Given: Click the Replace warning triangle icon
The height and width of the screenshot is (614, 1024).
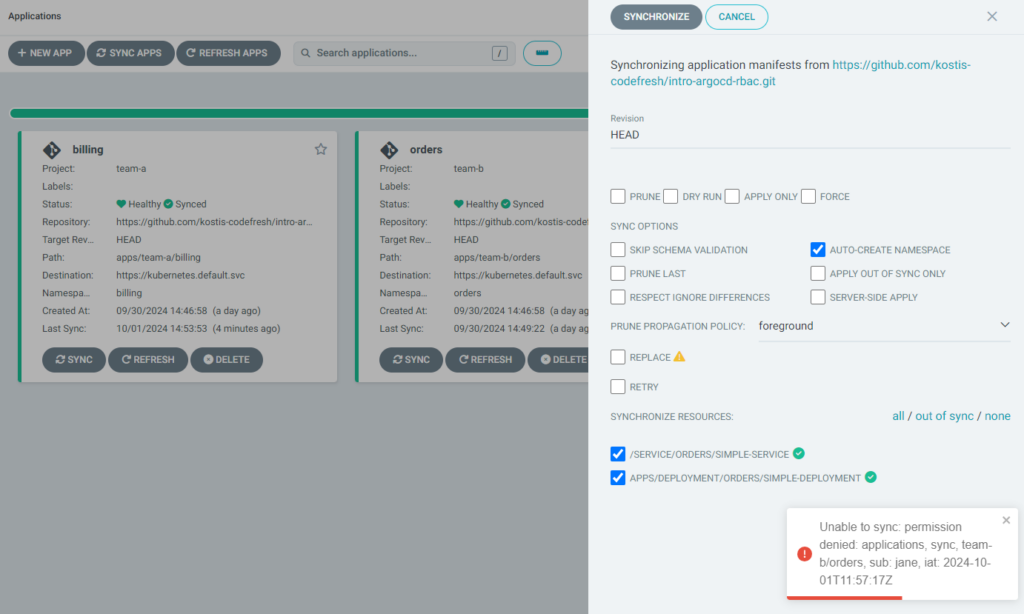Looking at the screenshot, I should (679, 357).
